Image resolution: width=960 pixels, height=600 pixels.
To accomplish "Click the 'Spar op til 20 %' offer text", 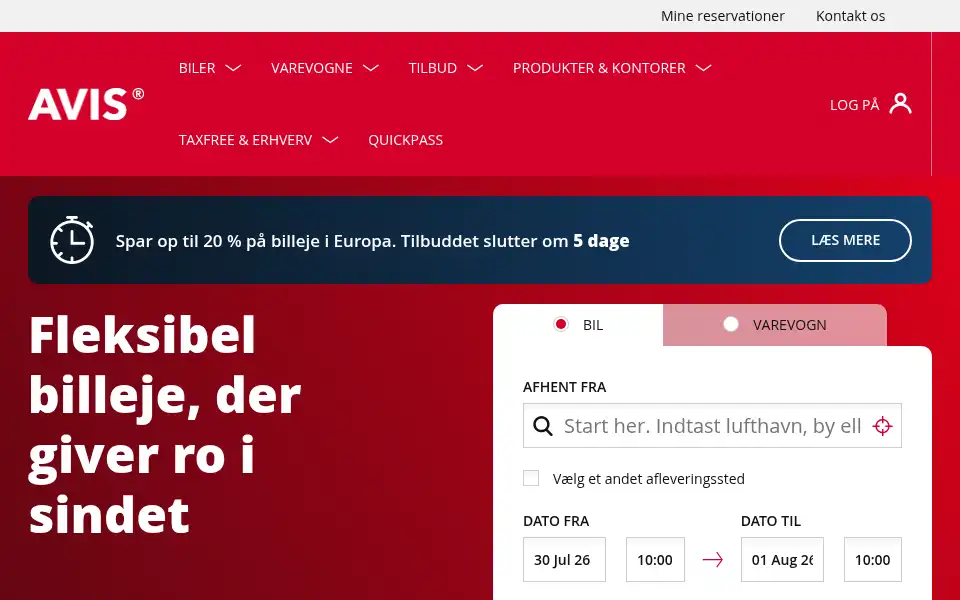I will (372, 241).
